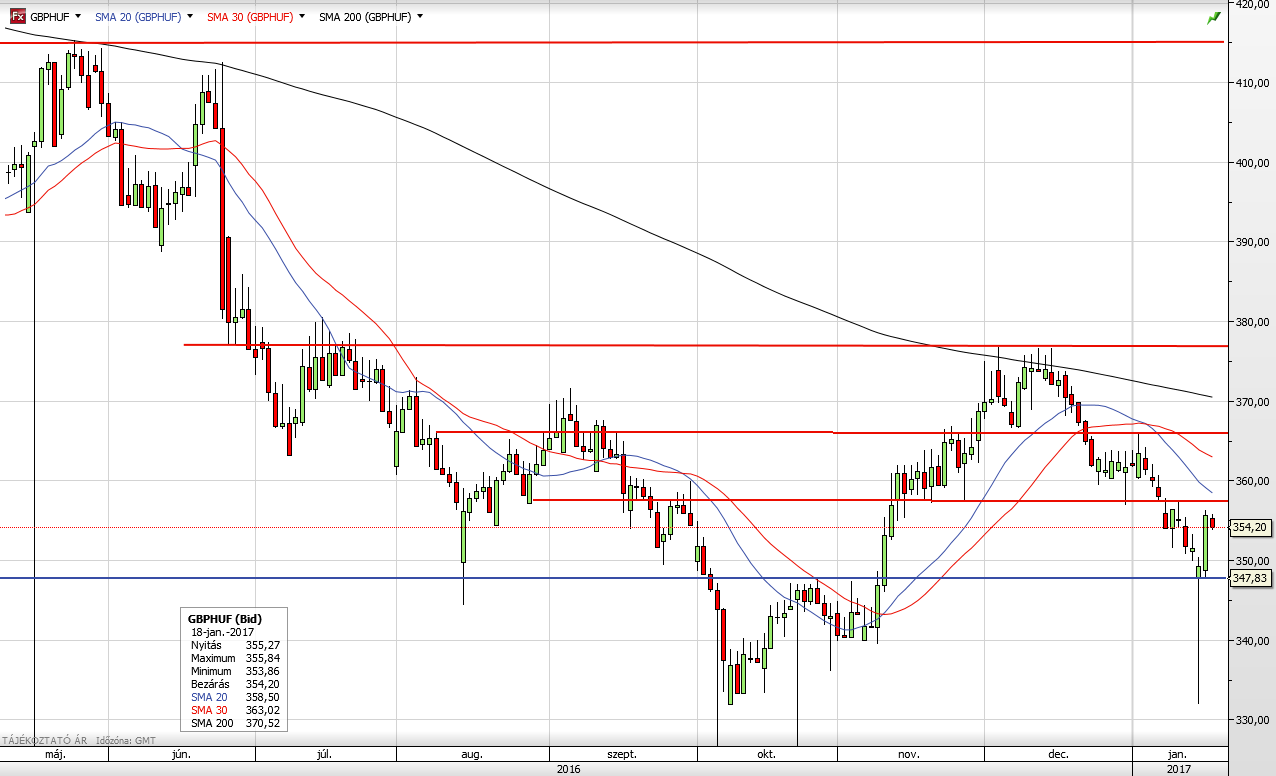This screenshot has width=1276, height=776.
Task: Click the 2016 year label on the time axis
Action: click(x=568, y=769)
